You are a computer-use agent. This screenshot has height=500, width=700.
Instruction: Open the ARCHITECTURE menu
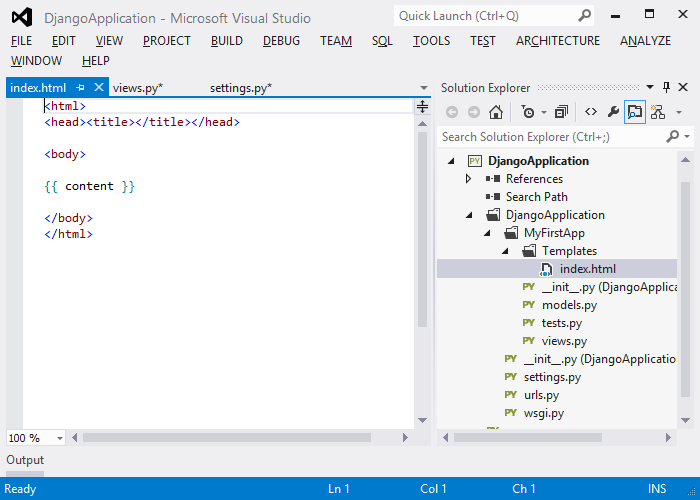click(558, 41)
